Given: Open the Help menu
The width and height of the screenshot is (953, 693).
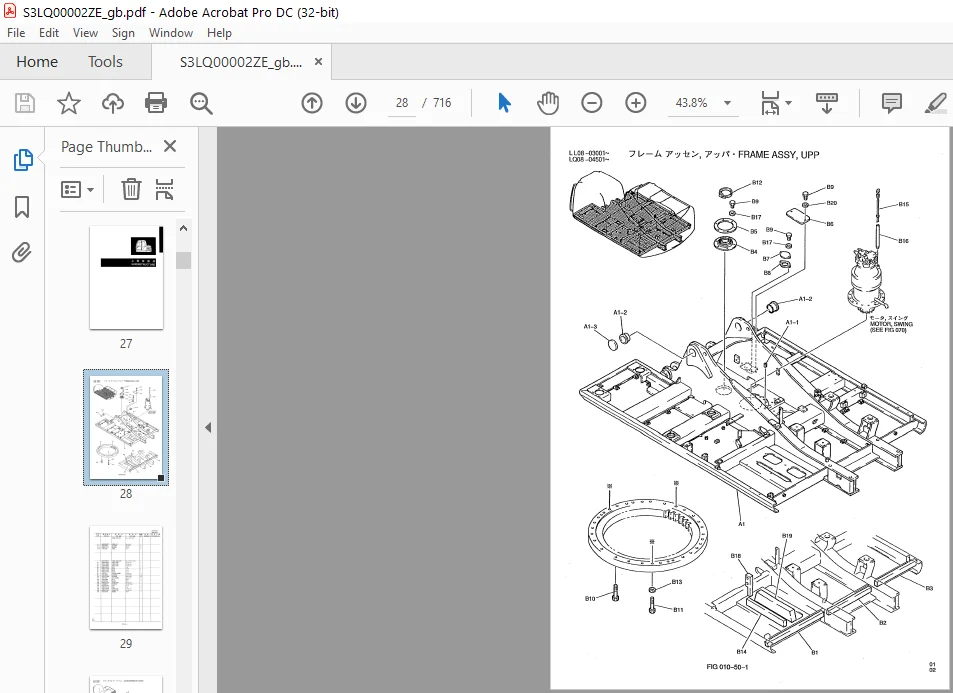Looking at the screenshot, I should pos(219,33).
